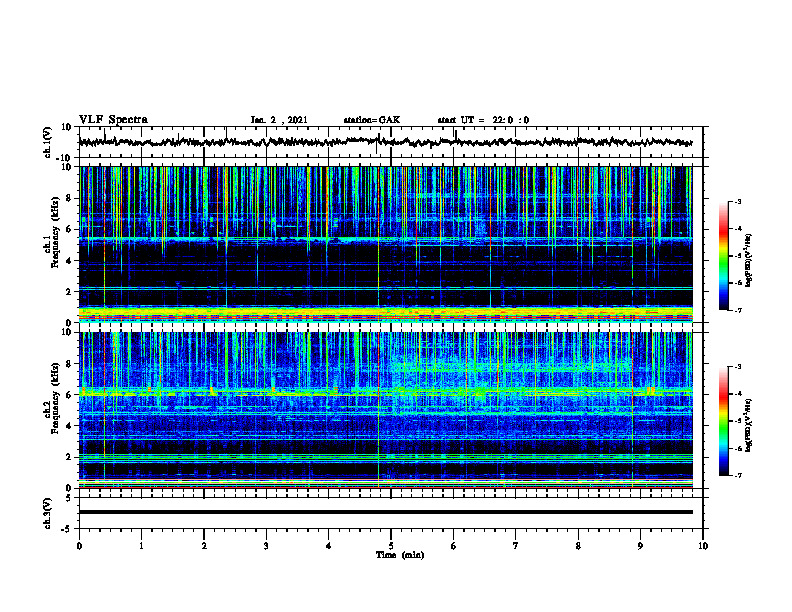Click the ch.3(V) axis label
The image size is (792, 612).
pos(48,513)
